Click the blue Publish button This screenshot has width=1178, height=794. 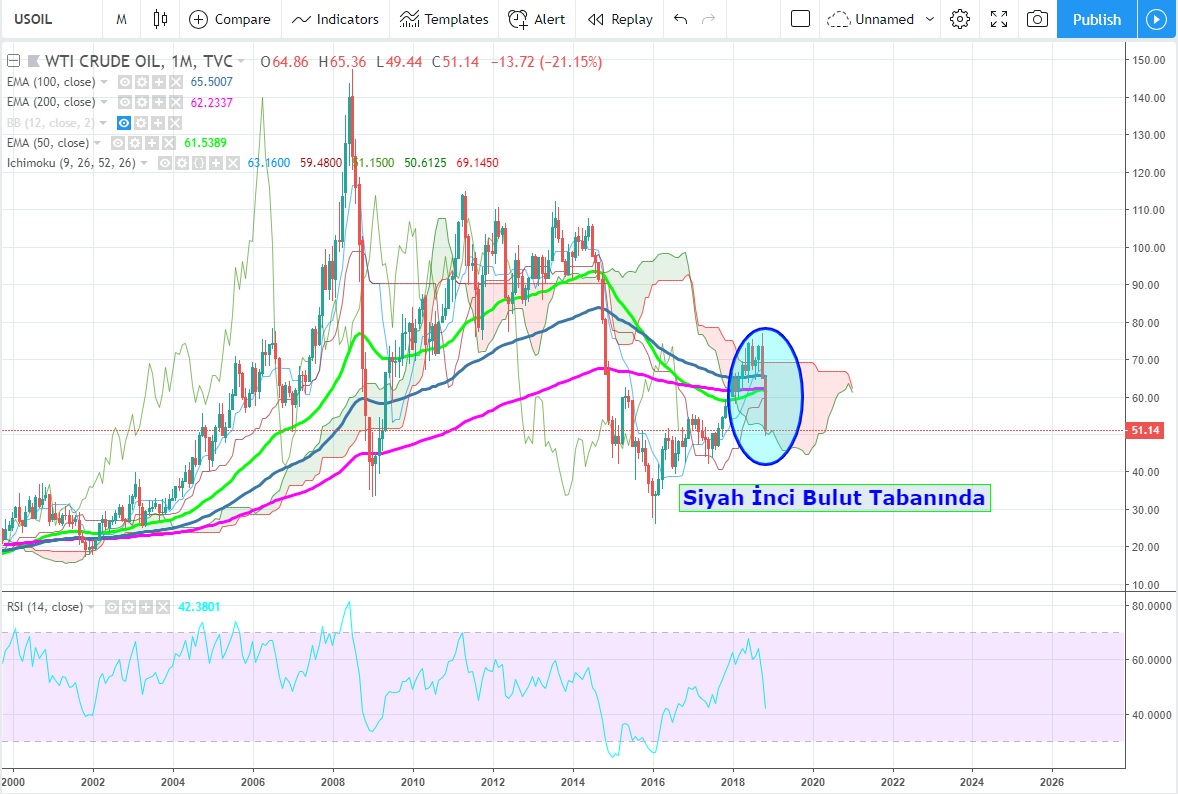coord(1096,19)
